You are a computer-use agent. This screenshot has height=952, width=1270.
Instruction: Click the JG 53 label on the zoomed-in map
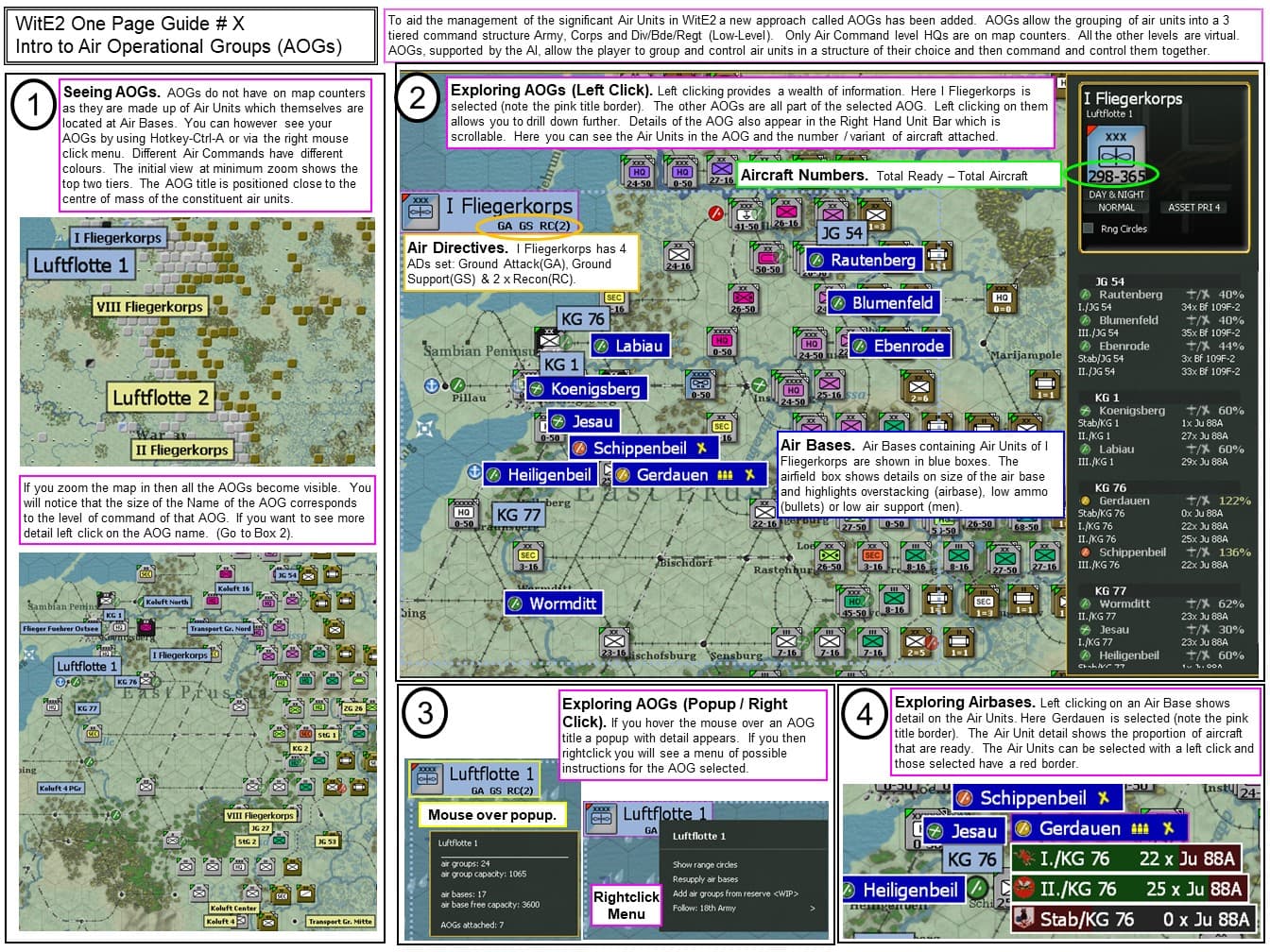[328, 841]
